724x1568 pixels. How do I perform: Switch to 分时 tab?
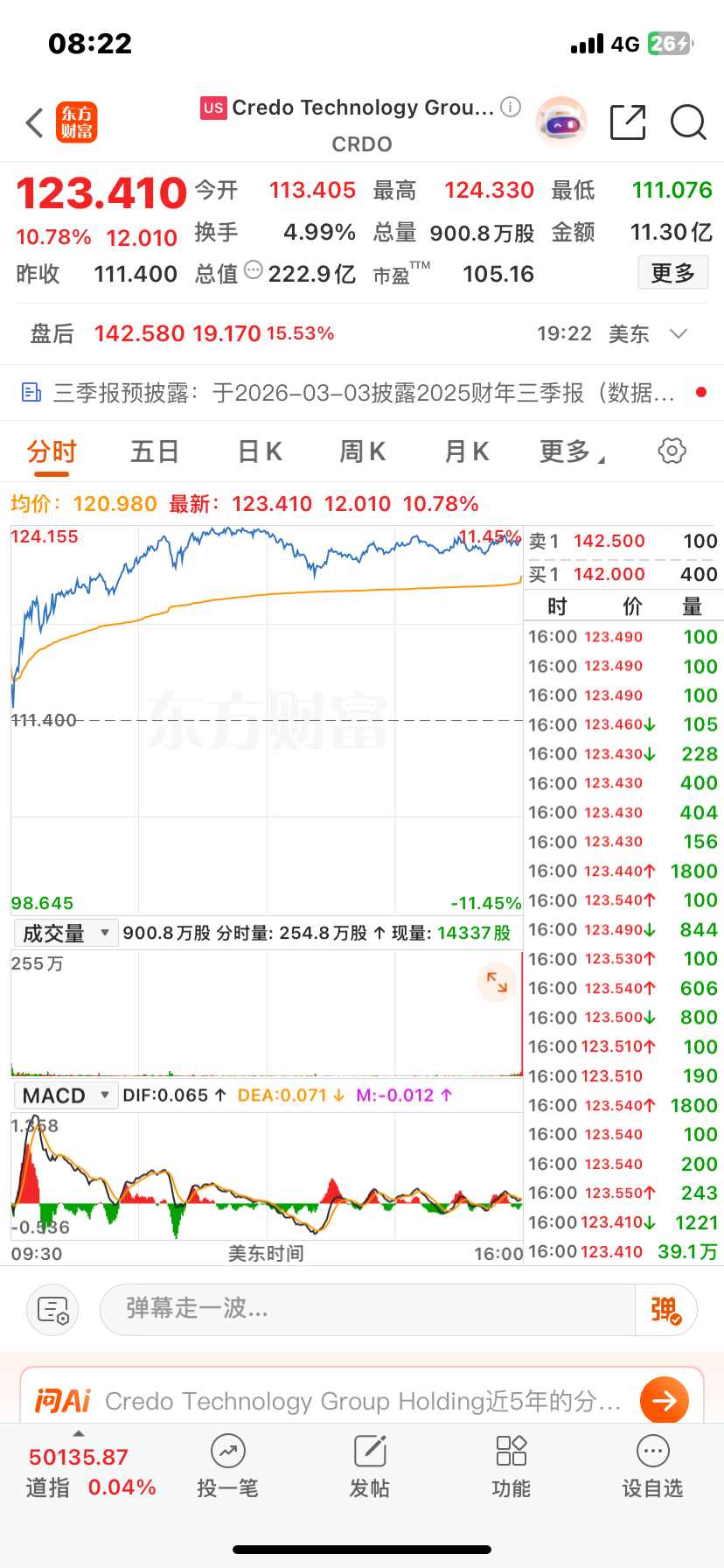point(52,451)
